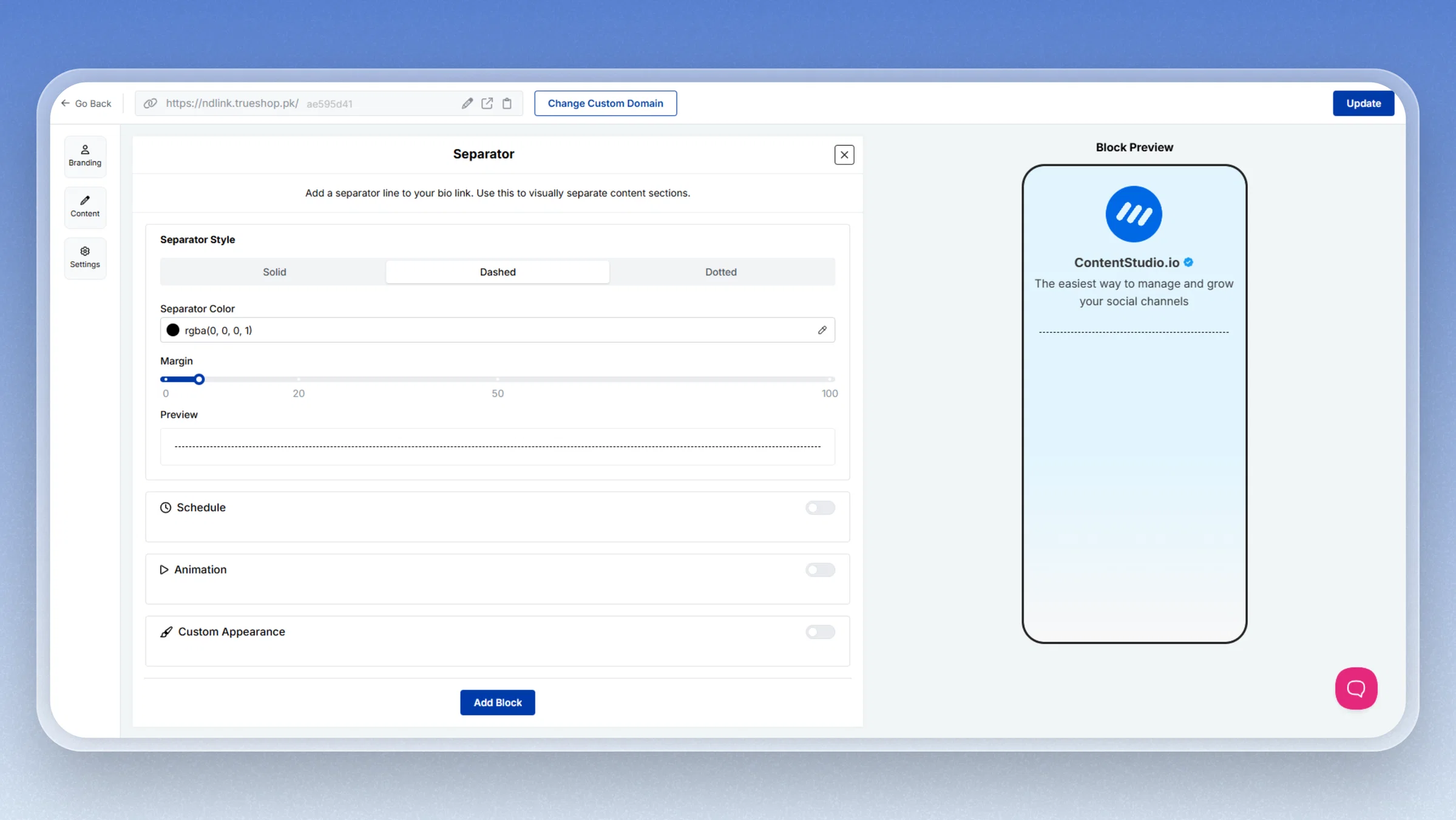
Task: Click the edit URL pencil icon
Action: [467, 103]
